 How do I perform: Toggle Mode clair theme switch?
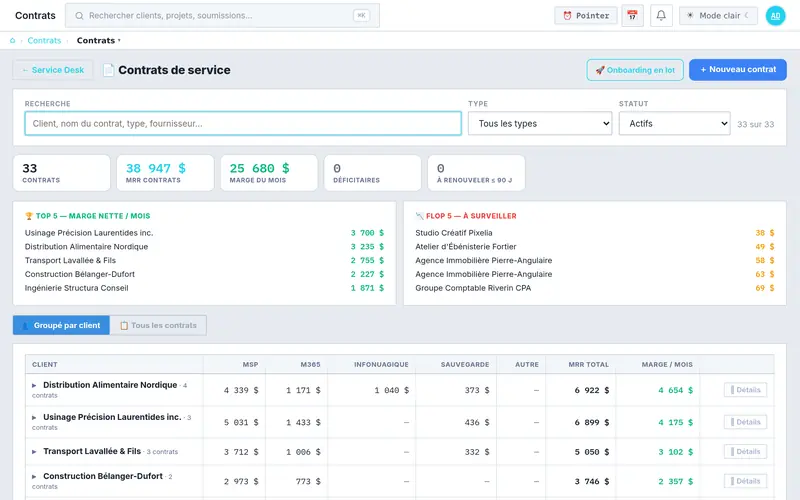[x=718, y=16]
